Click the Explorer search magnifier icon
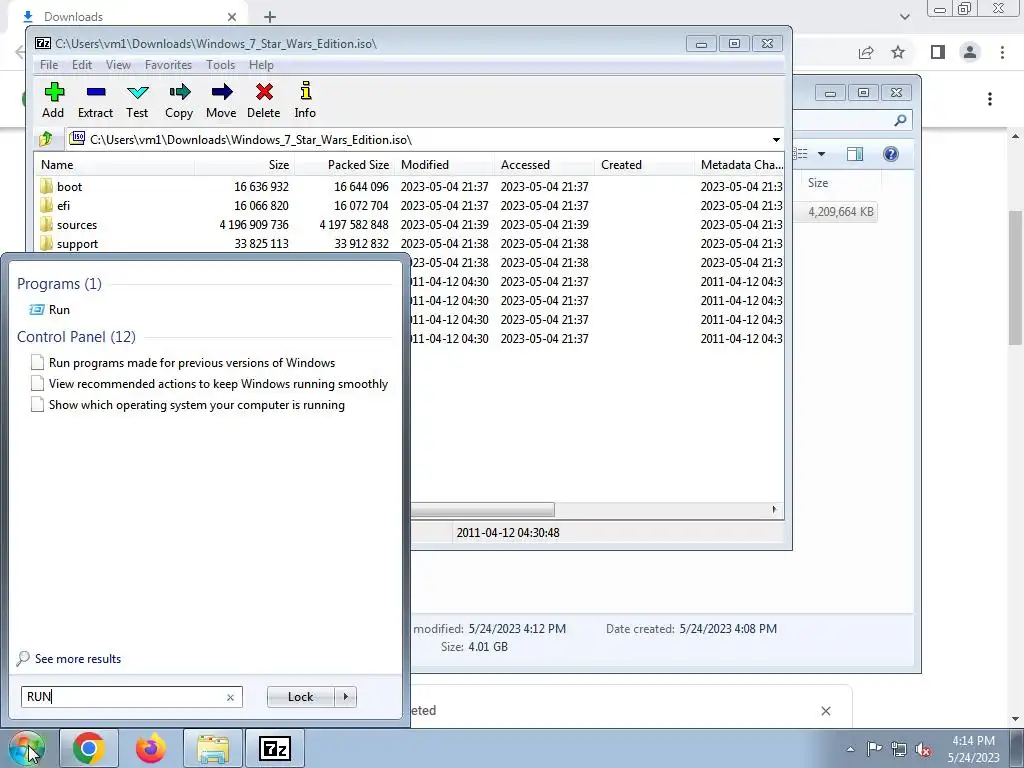The height and width of the screenshot is (768, 1024). pyautogui.click(x=900, y=120)
